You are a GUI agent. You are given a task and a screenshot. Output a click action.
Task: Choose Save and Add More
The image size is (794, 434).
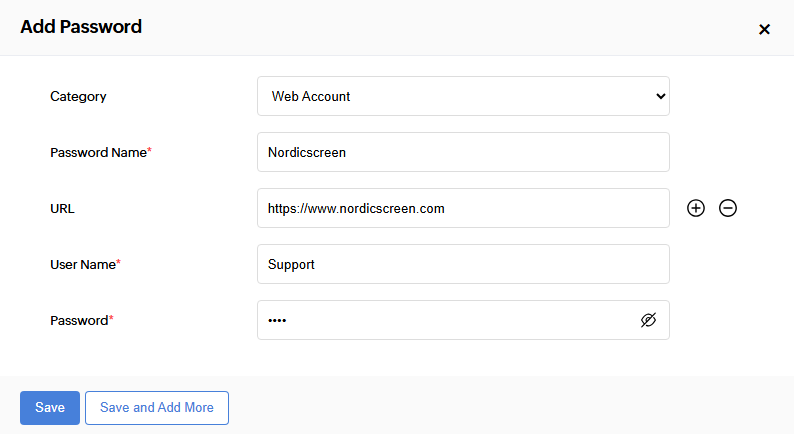(x=157, y=408)
